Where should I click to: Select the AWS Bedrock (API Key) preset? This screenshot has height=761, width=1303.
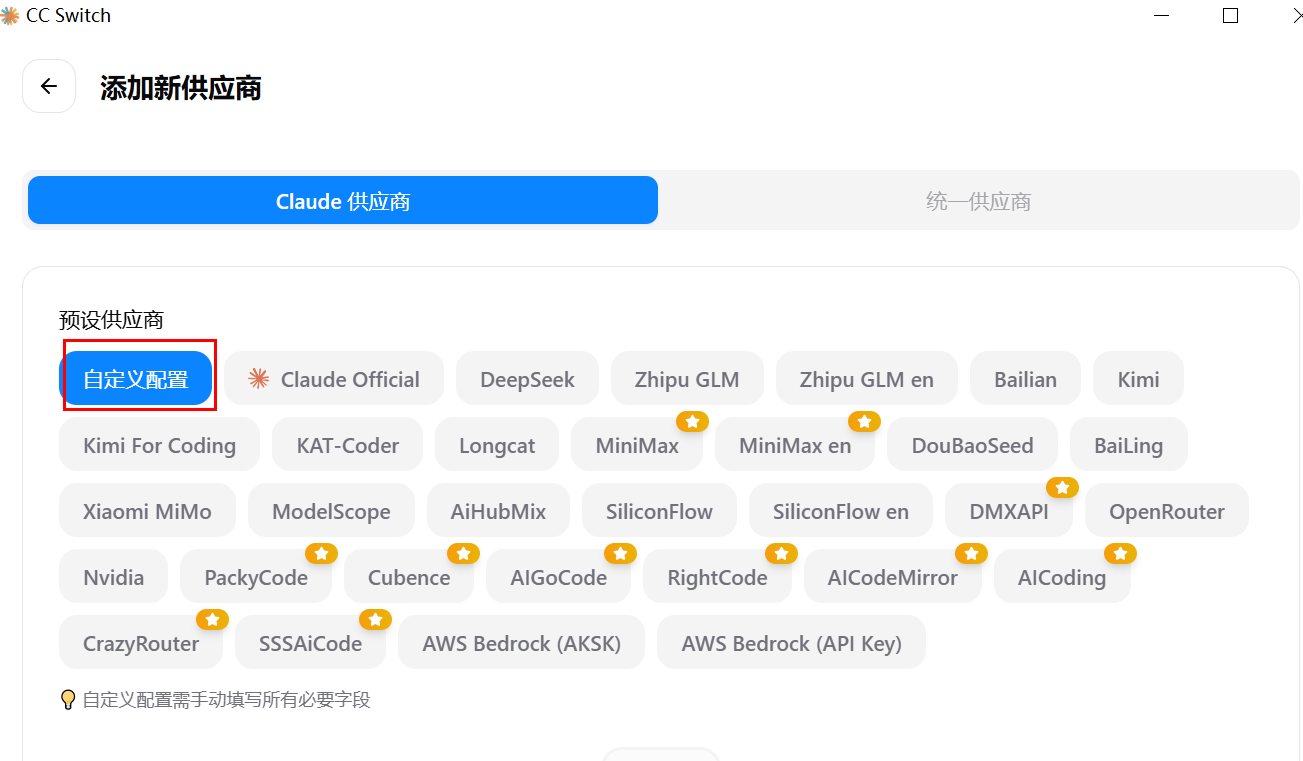792,643
